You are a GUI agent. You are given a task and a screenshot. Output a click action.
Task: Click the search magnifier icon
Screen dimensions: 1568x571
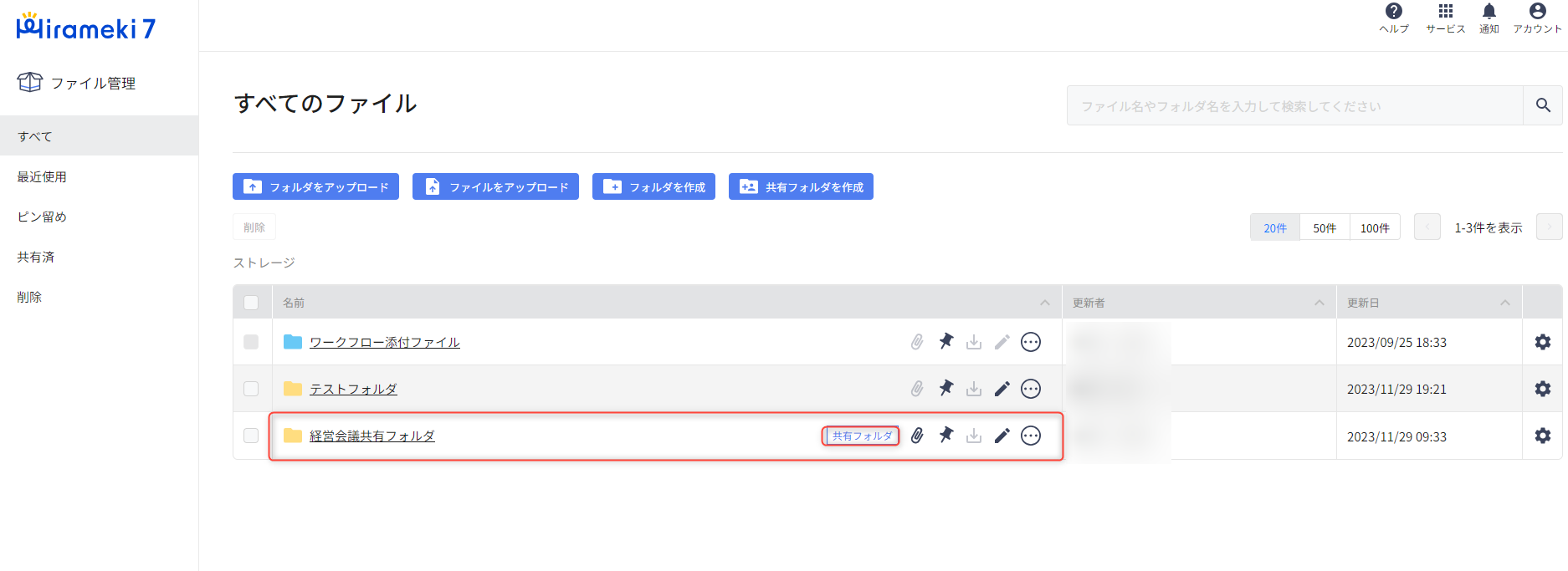(1543, 105)
